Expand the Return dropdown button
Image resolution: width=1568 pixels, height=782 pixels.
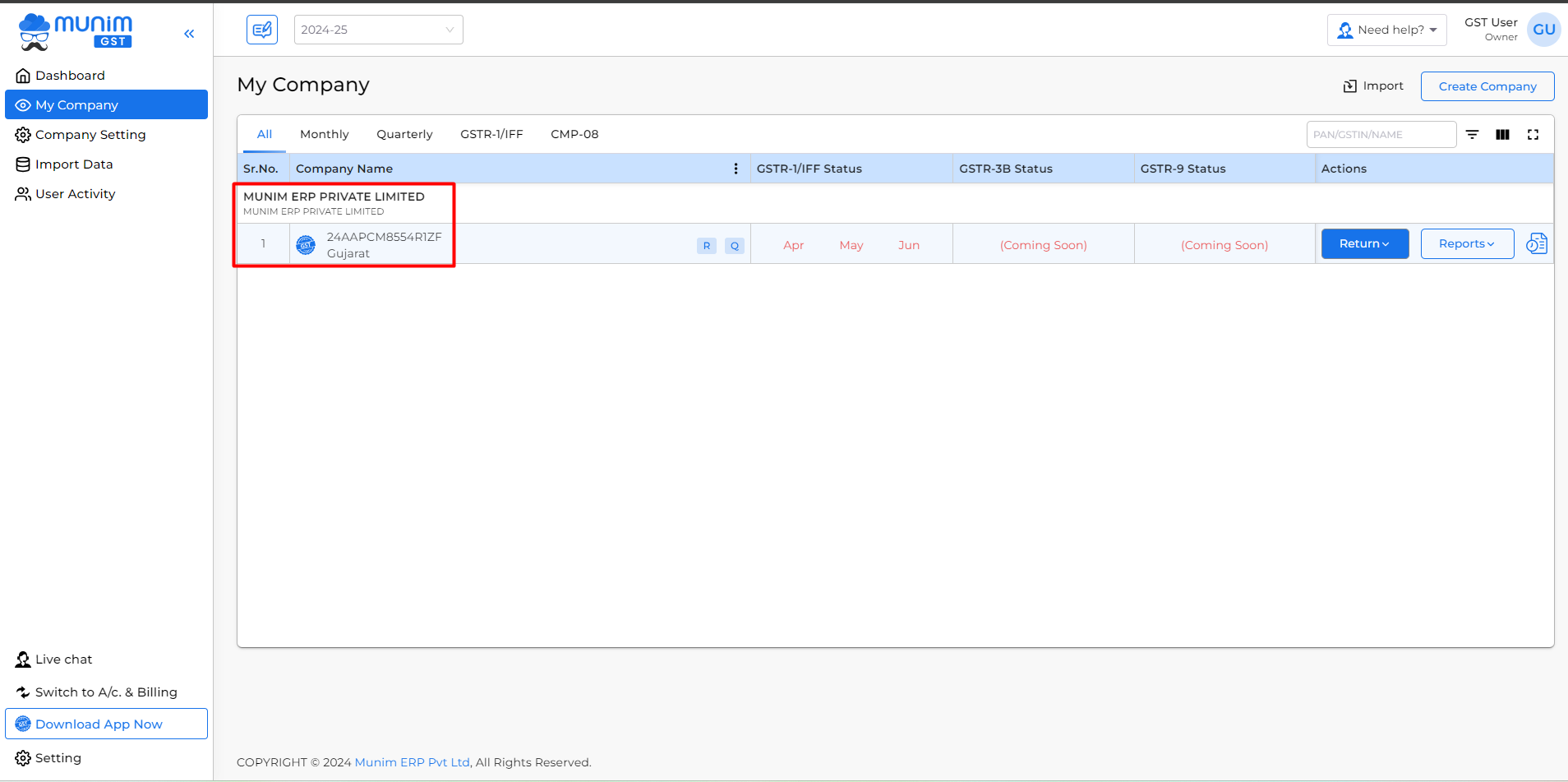point(1365,243)
